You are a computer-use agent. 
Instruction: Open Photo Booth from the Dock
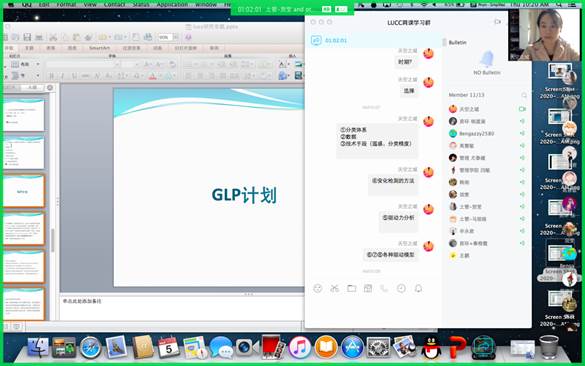(x=273, y=347)
